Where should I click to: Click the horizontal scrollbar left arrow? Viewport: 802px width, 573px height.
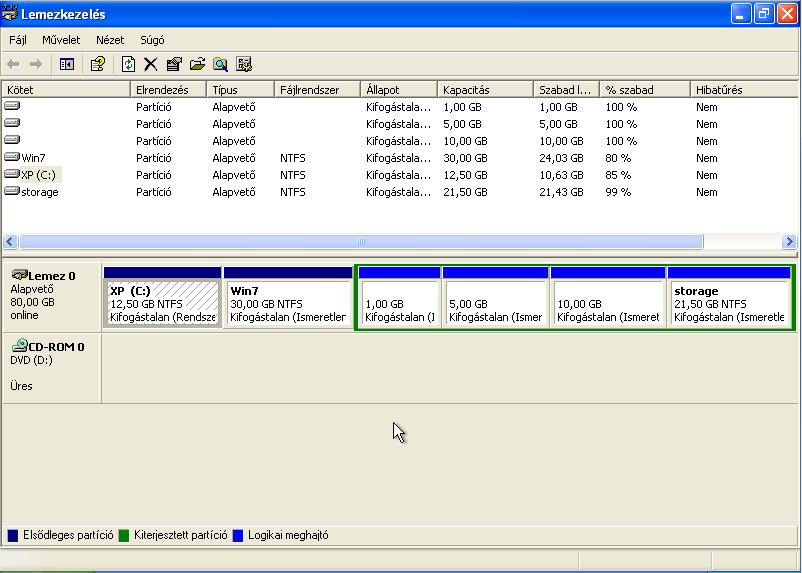10,241
